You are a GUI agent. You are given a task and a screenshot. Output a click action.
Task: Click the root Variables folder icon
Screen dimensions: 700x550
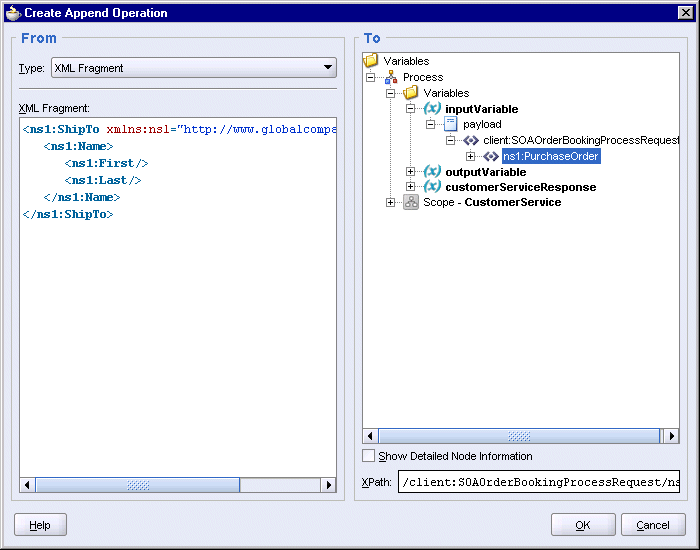[x=371, y=60]
